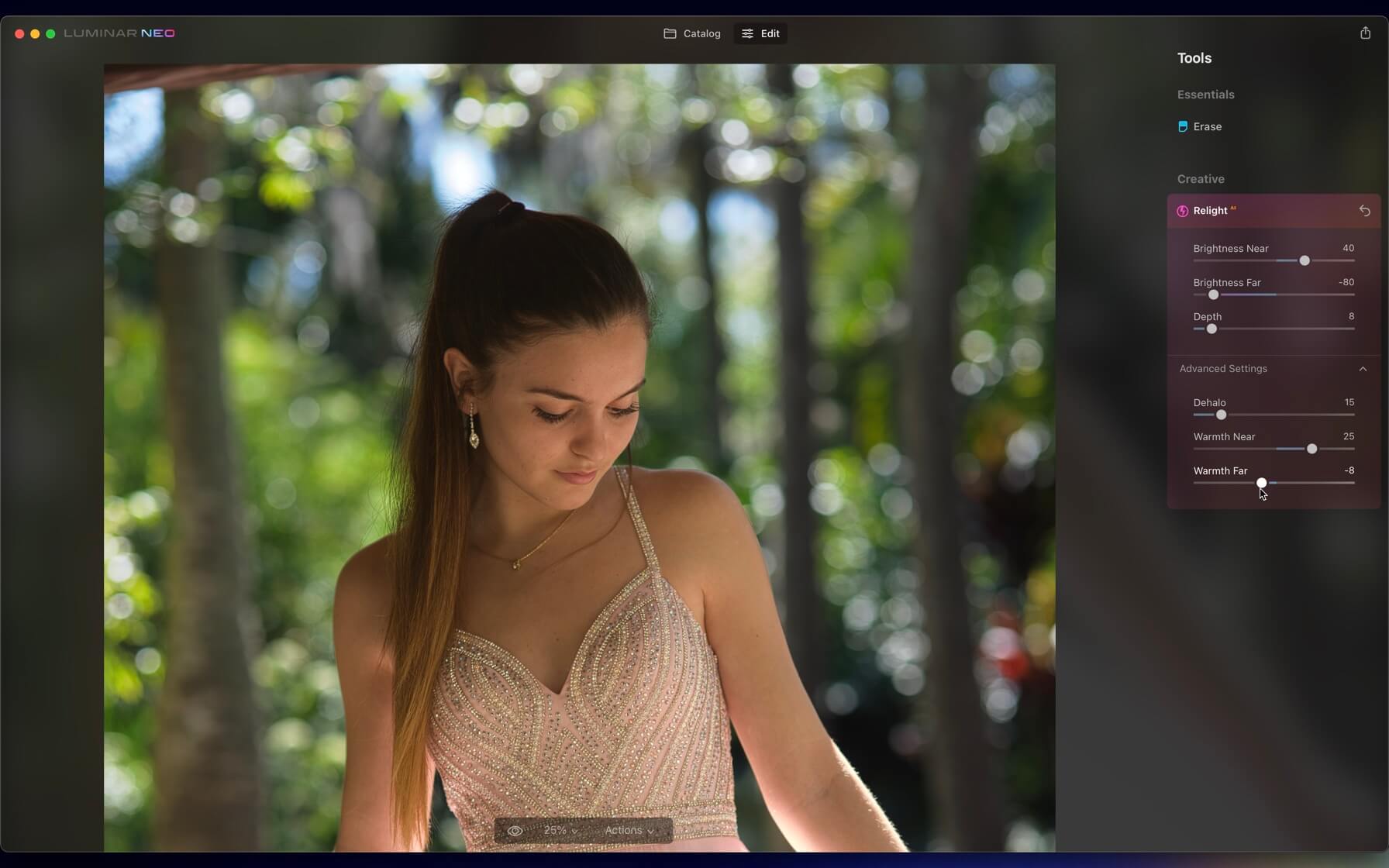Click the Relight lightning bolt icon
This screenshot has height=868, width=1389.
tap(1182, 211)
